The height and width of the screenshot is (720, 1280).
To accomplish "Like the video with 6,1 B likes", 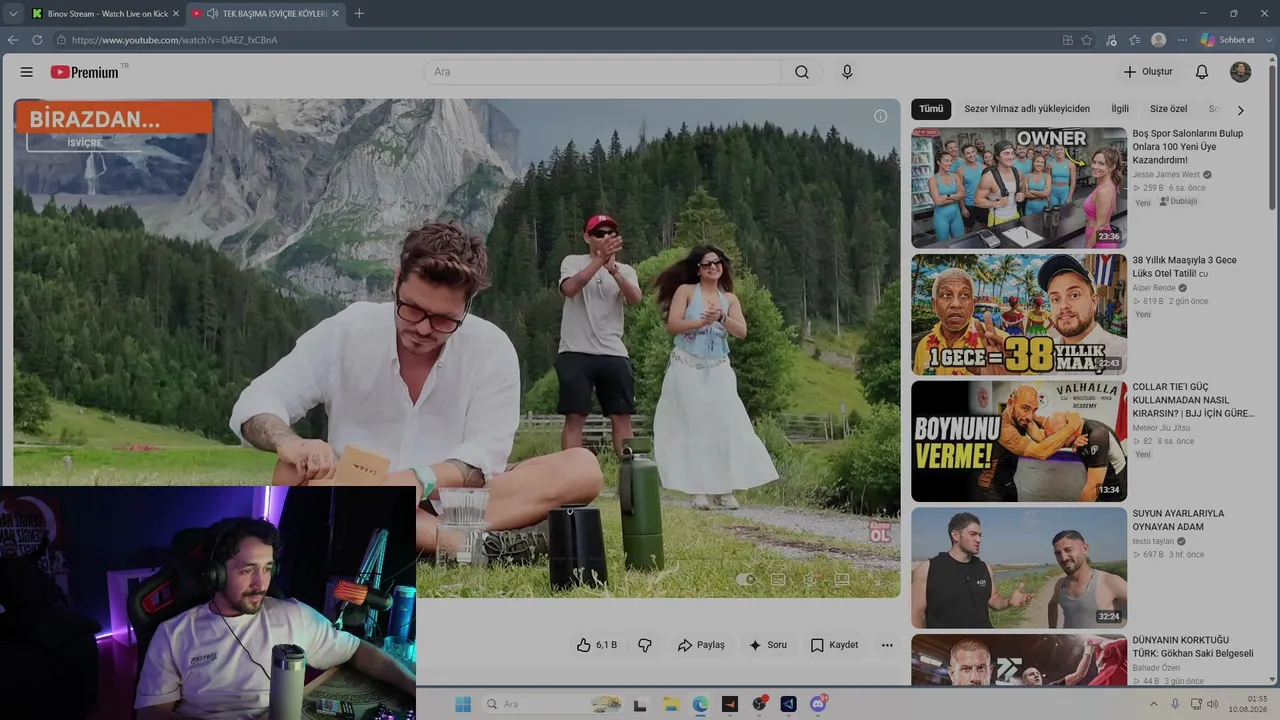I will [597, 645].
